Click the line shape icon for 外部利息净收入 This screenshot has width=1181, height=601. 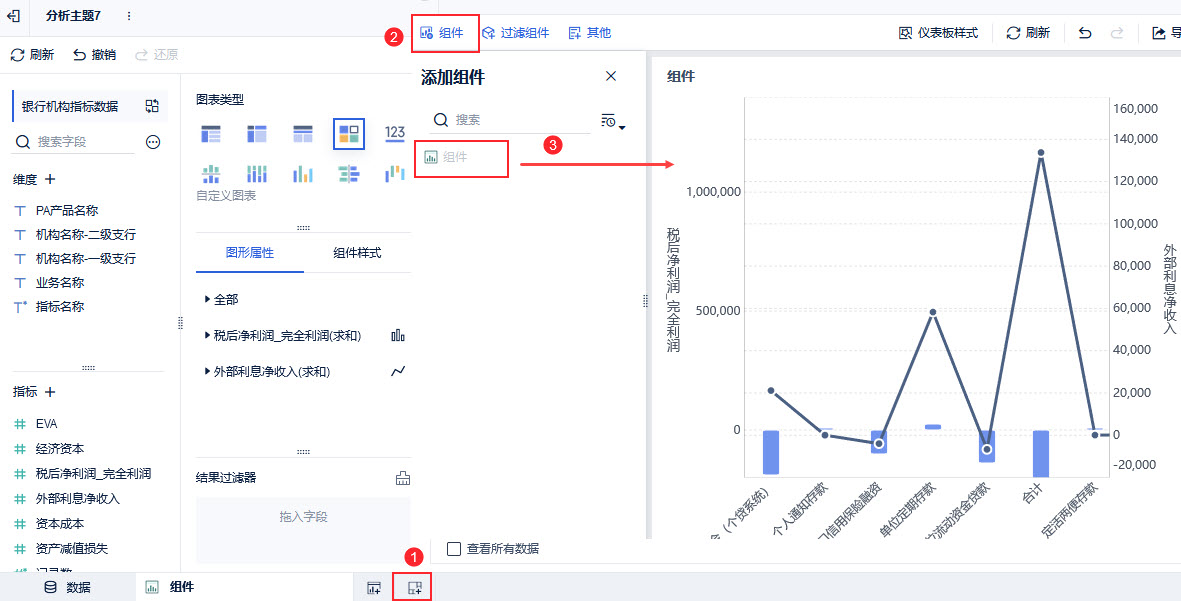tap(398, 371)
